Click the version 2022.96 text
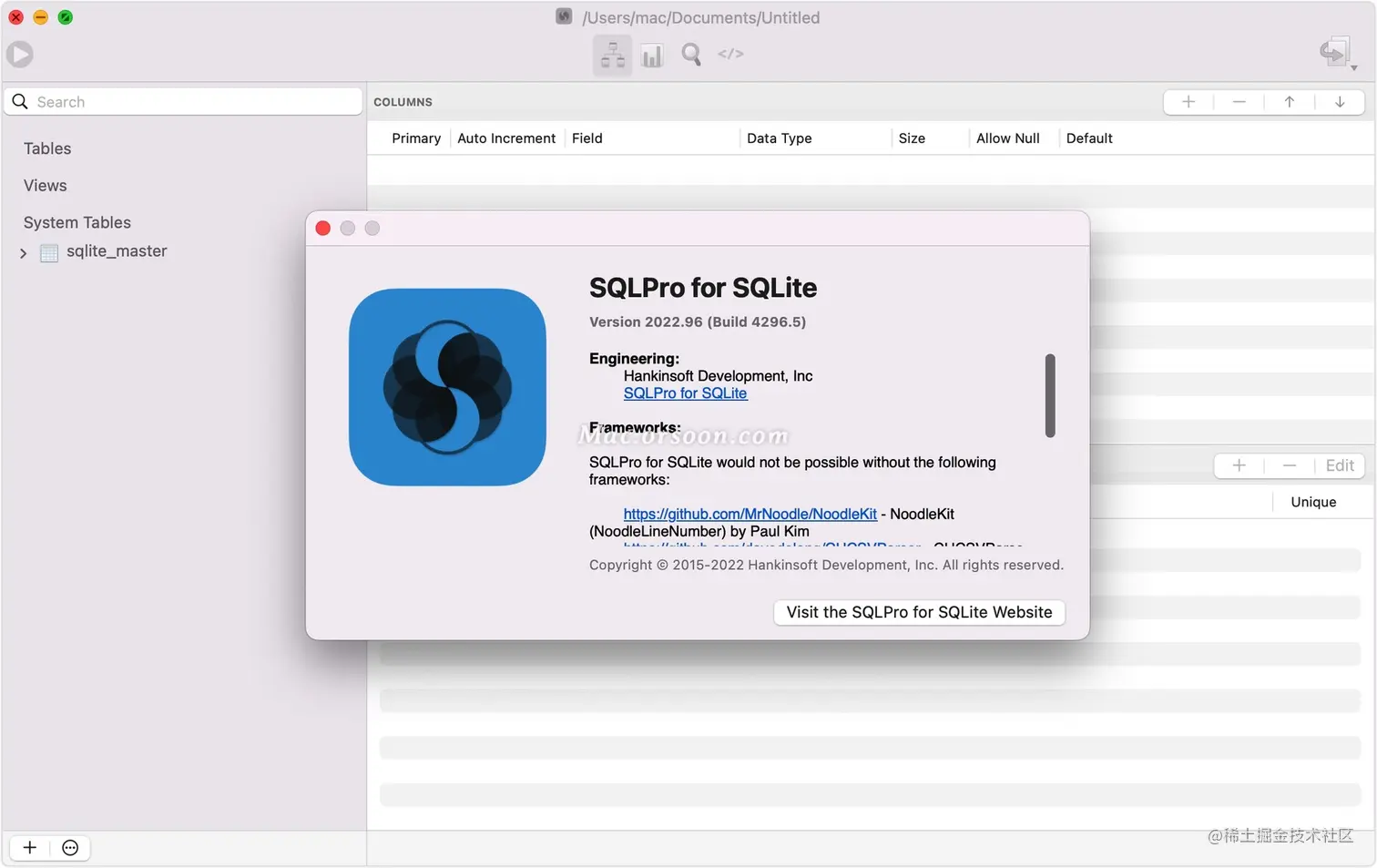Viewport: 1377px width, 868px height. 698,322
